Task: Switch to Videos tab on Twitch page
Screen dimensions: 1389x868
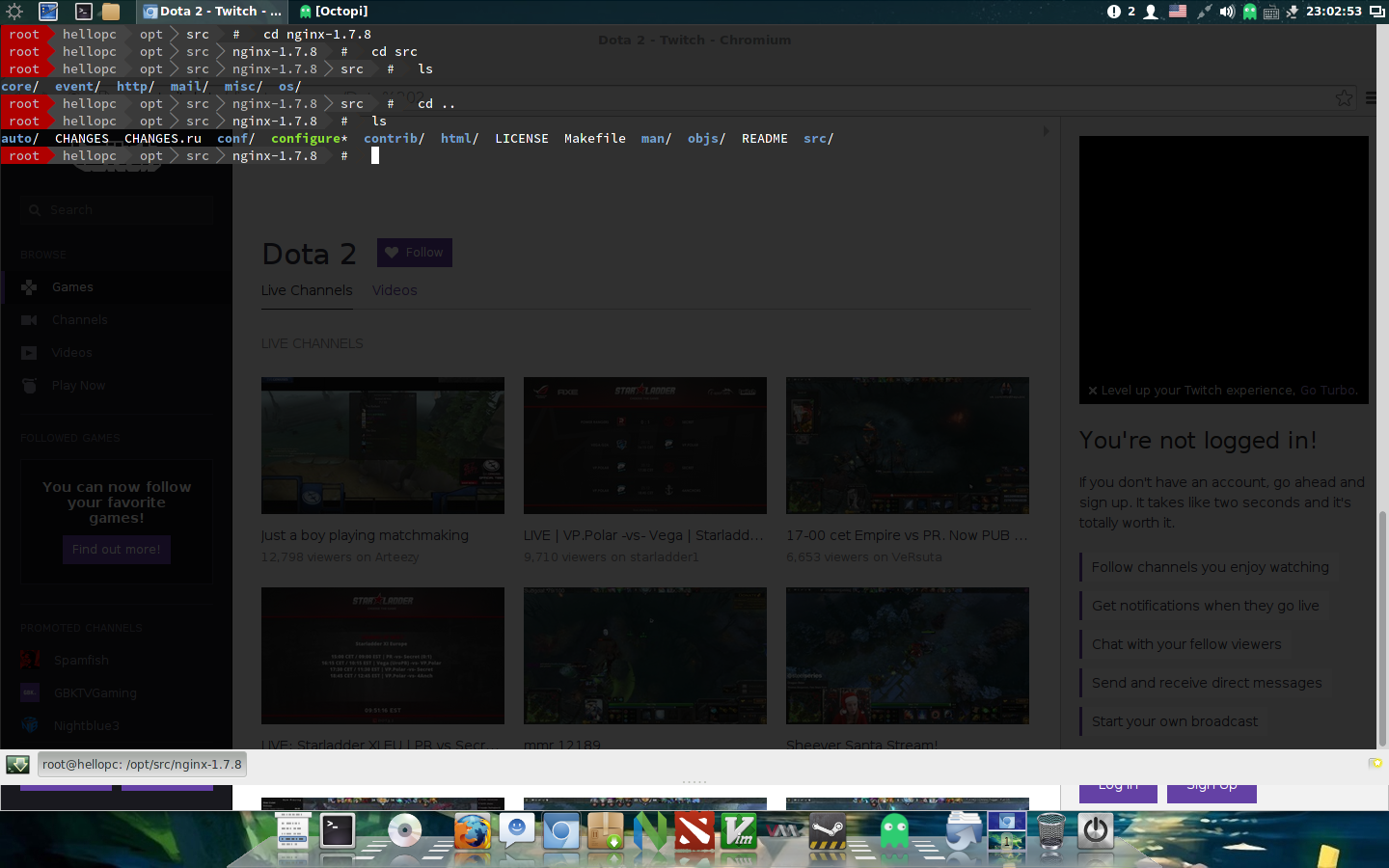Action: (395, 290)
